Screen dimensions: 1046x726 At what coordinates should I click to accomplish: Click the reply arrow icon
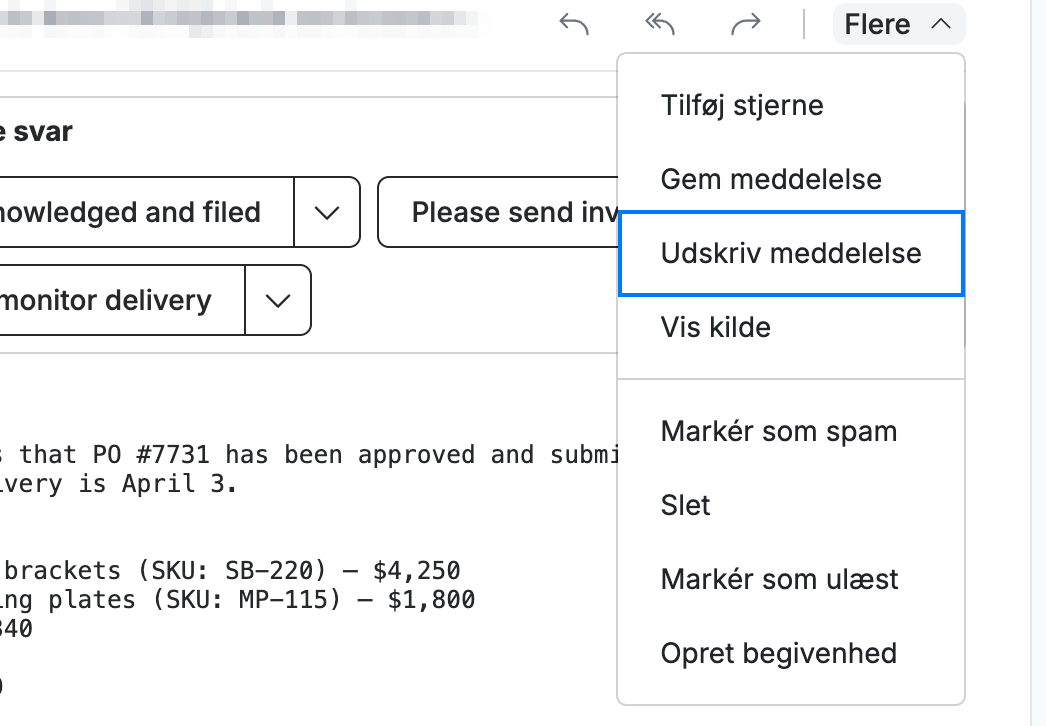click(x=574, y=25)
